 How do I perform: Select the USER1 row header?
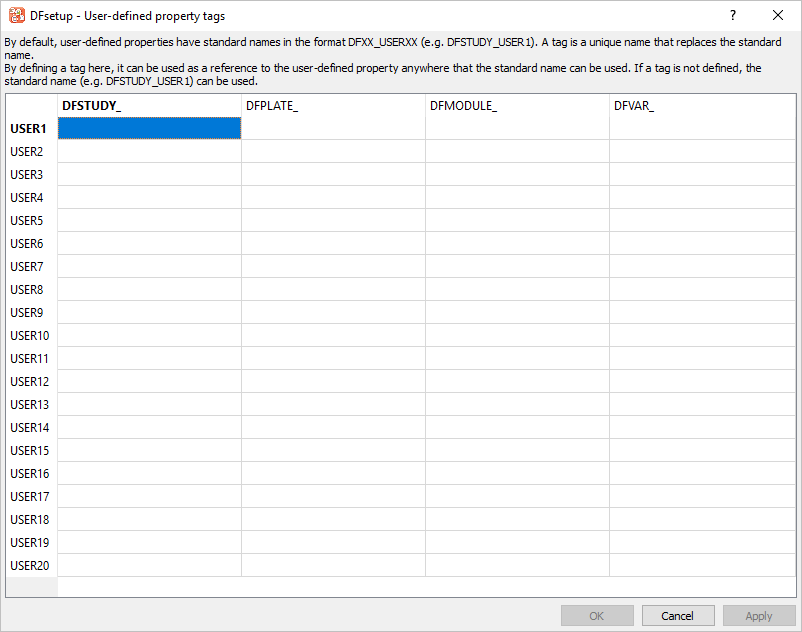pos(30,129)
